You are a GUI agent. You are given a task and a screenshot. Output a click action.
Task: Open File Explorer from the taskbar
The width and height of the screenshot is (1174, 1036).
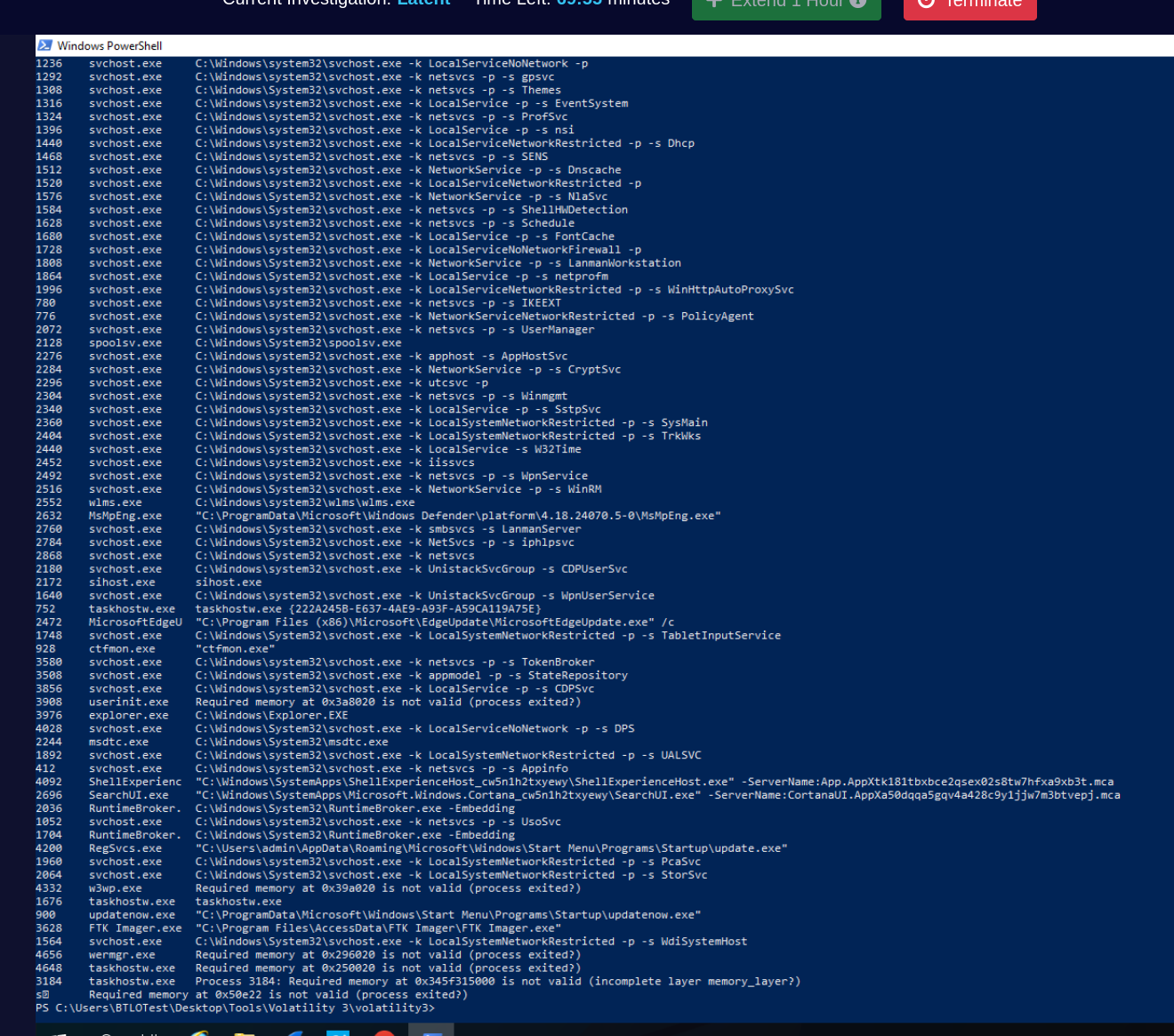point(244,1032)
